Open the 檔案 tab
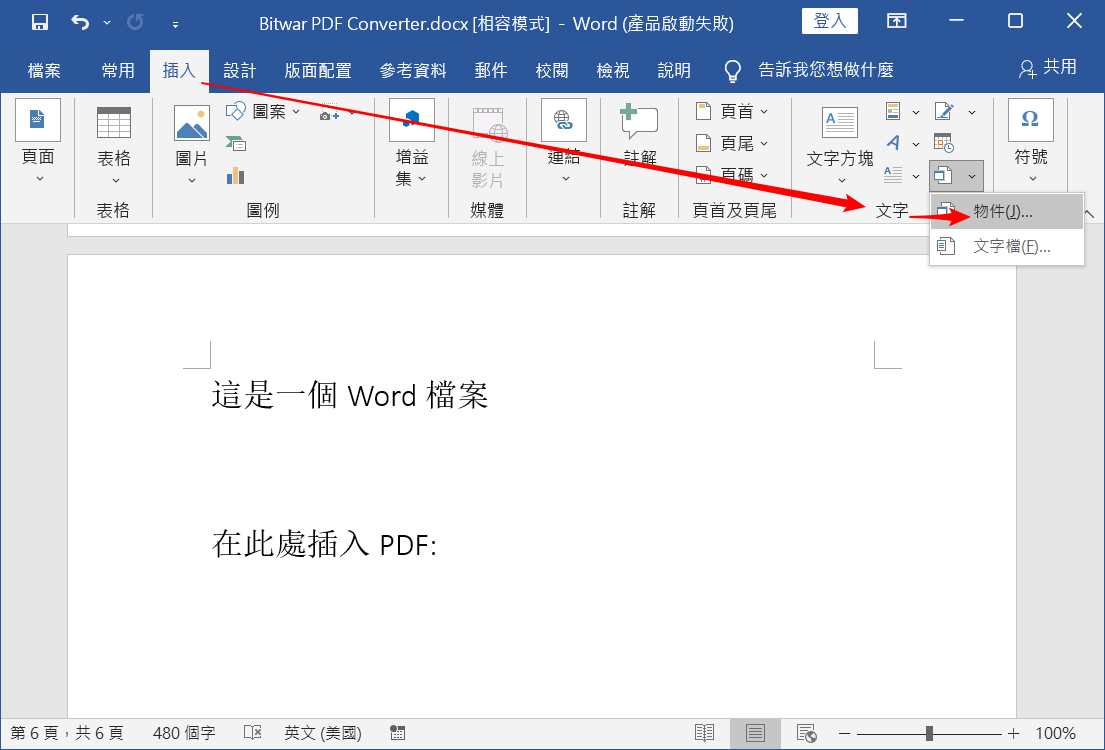The image size is (1105, 750). tap(44, 70)
